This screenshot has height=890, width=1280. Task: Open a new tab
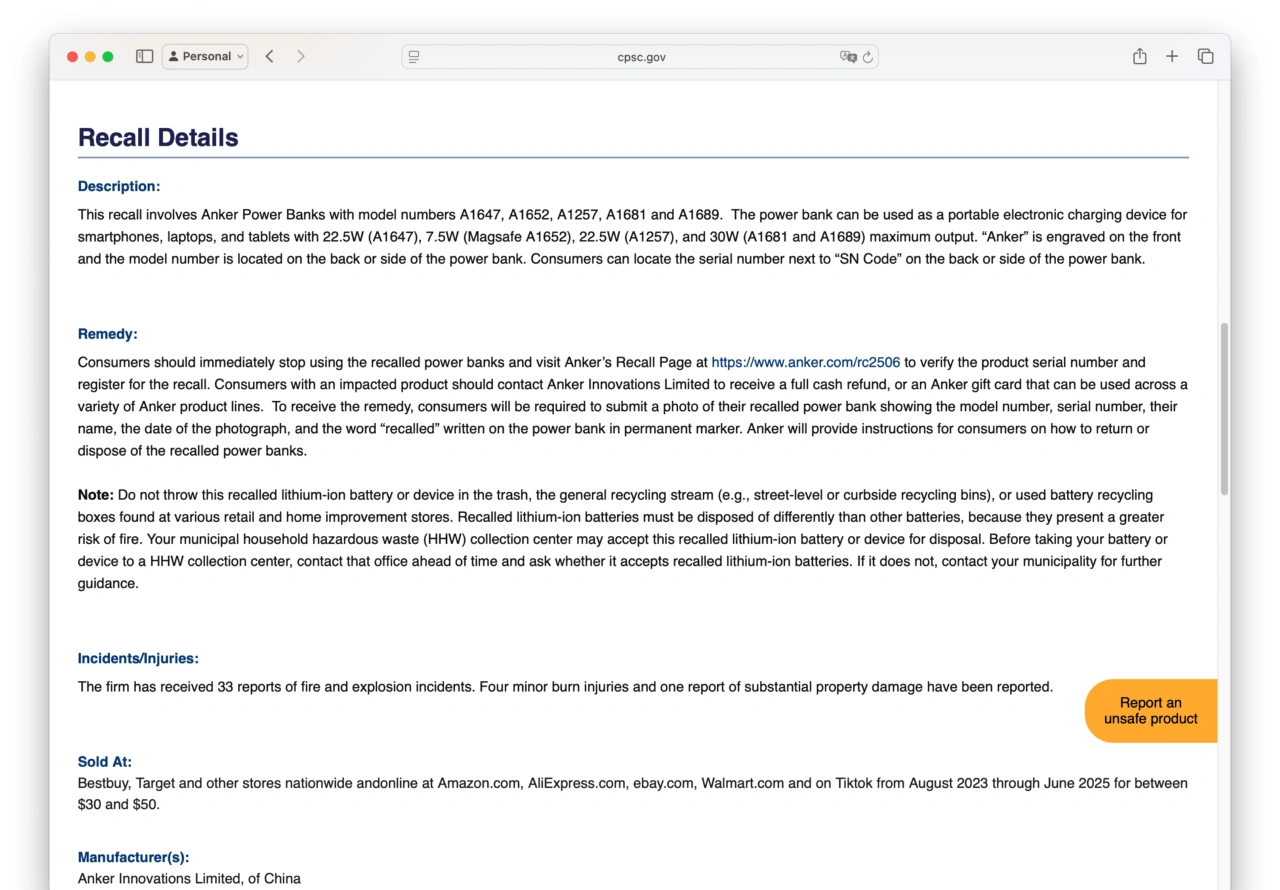click(x=1172, y=57)
